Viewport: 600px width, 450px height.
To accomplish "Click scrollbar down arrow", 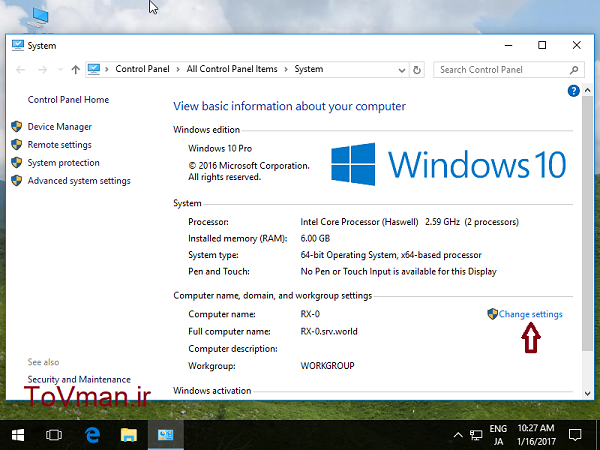I will click(x=587, y=394).
